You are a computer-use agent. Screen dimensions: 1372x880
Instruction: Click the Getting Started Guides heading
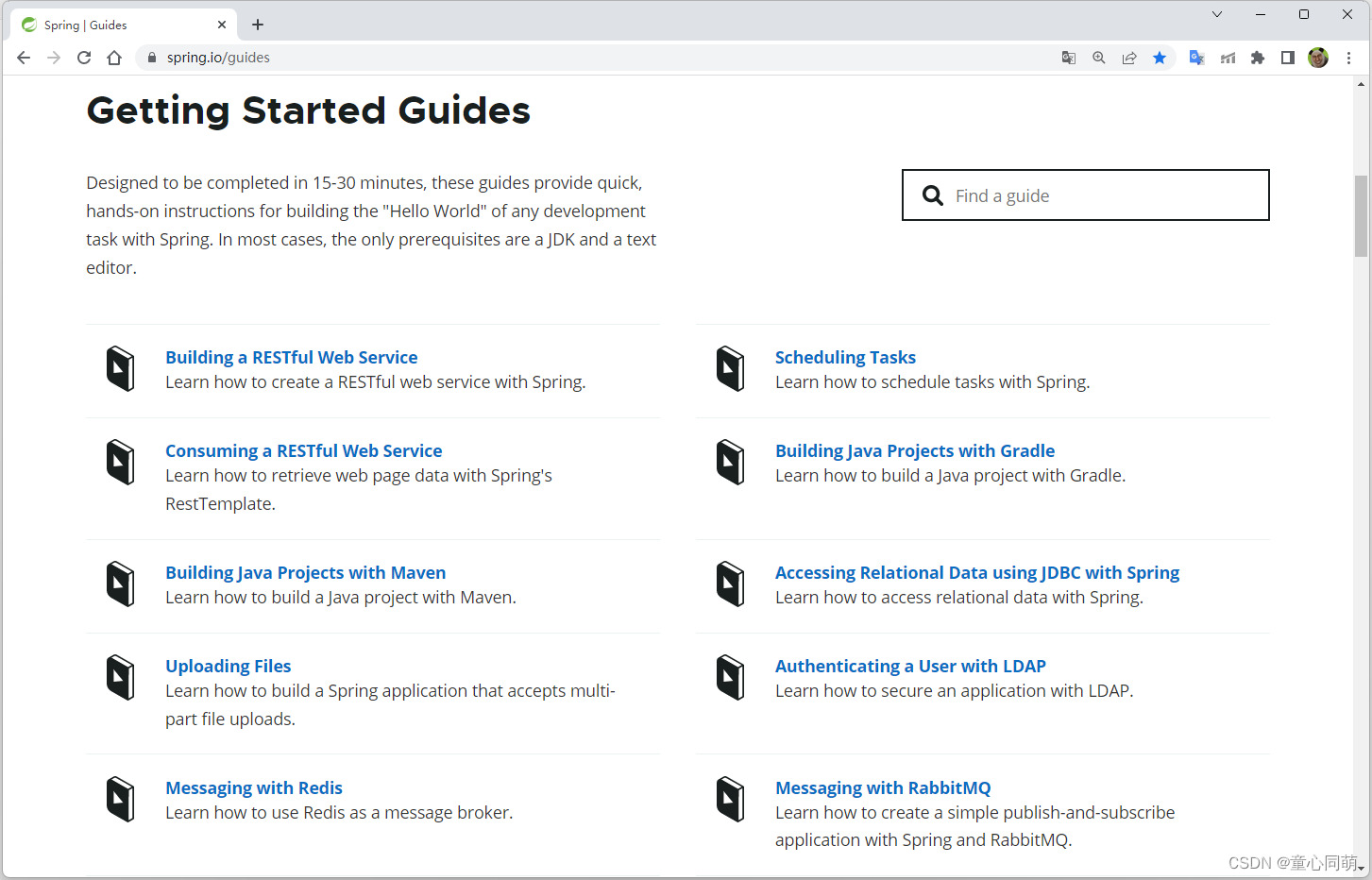pyautogui.click(x=309, y=110)
